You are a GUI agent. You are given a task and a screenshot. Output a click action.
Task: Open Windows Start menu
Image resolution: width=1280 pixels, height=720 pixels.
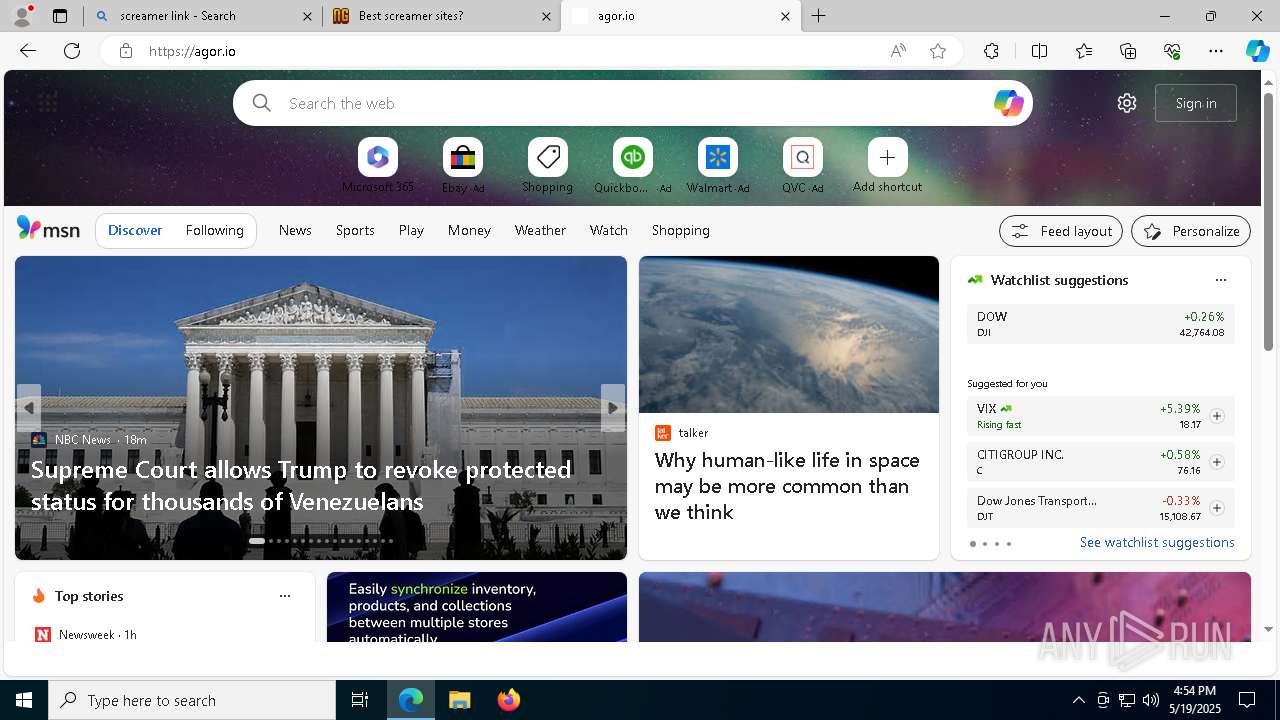[24, 700]
